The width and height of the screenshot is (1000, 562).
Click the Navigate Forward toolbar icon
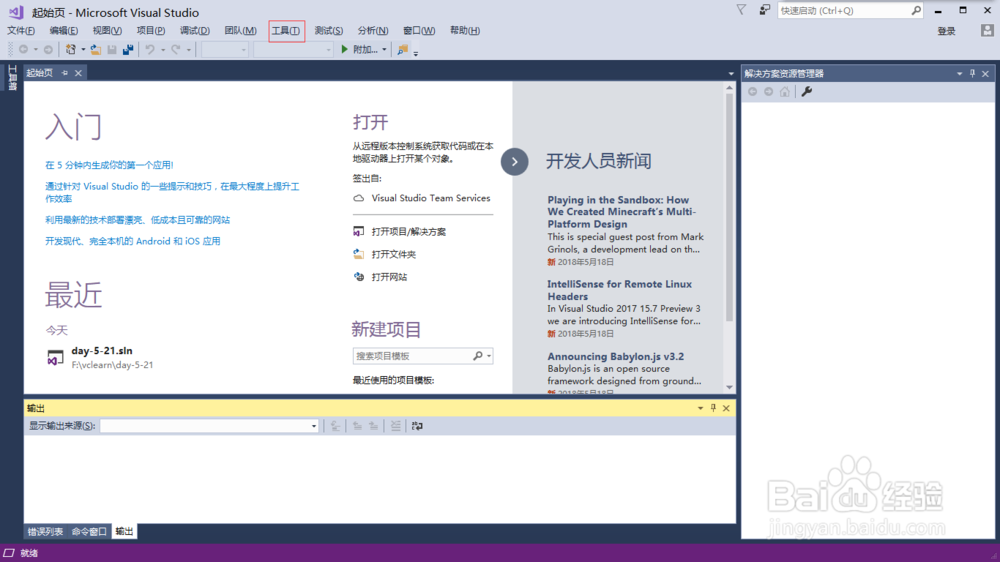point(48,49)
